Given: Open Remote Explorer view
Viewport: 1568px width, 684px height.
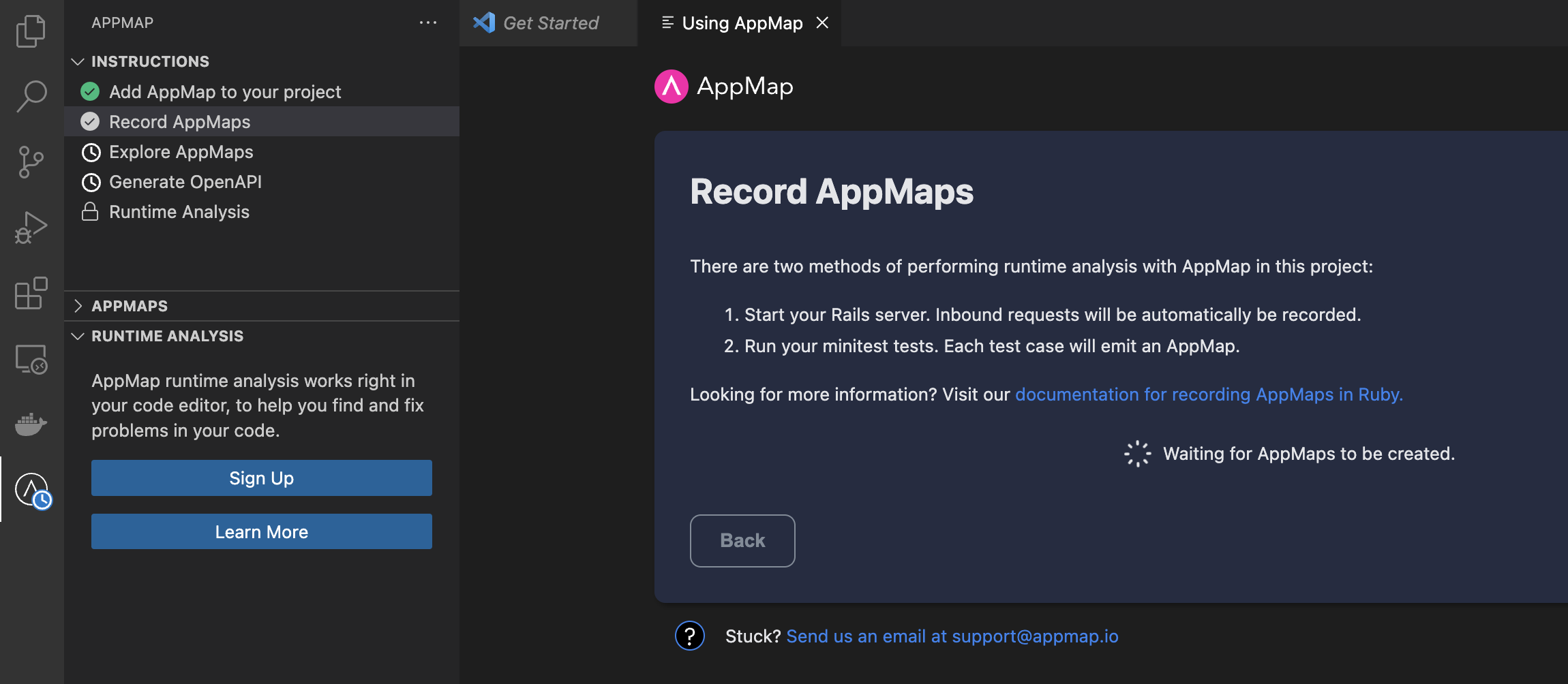Looking at the screenshot, I should tap(31, 359).
